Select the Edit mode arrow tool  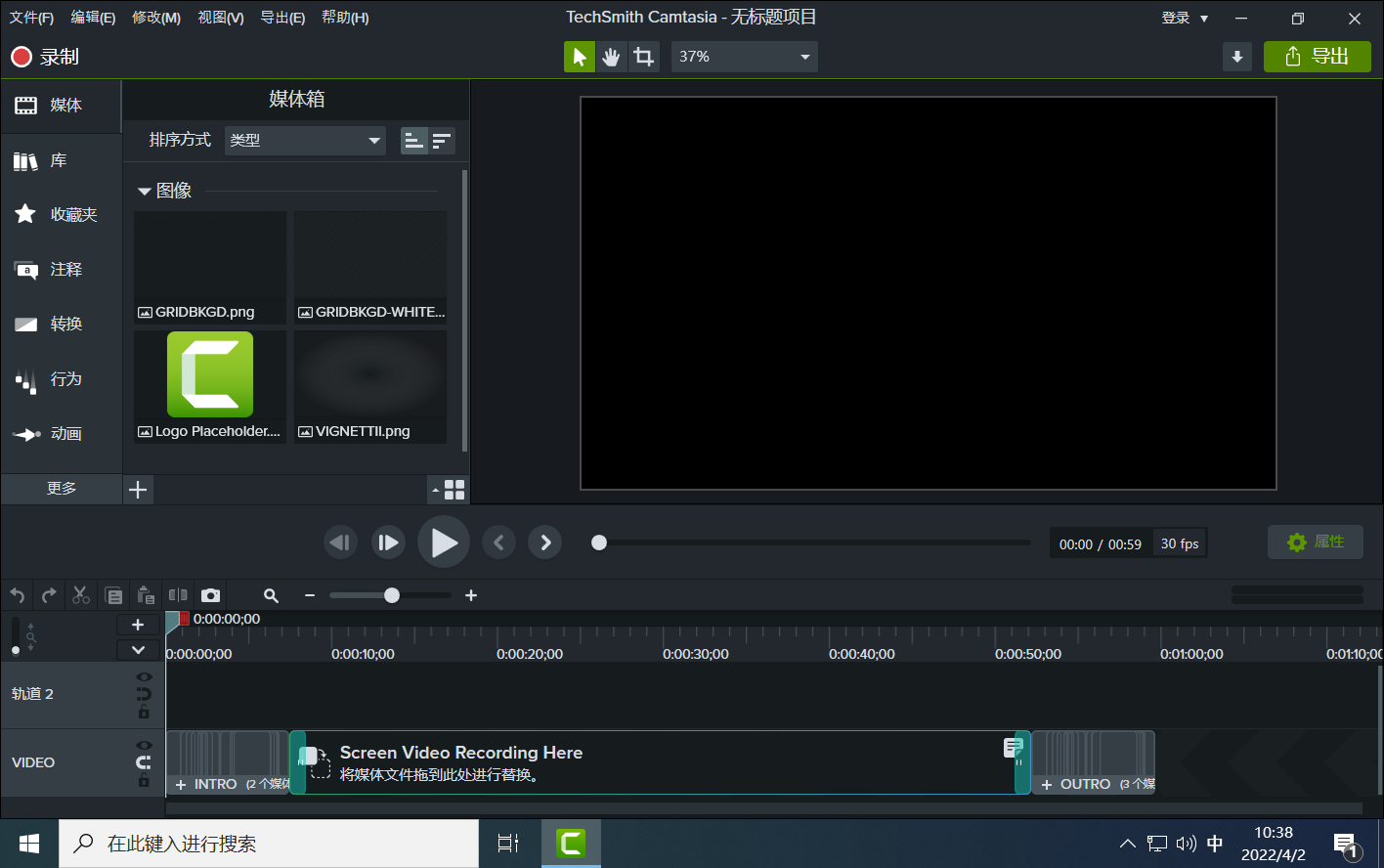(580, 57)
